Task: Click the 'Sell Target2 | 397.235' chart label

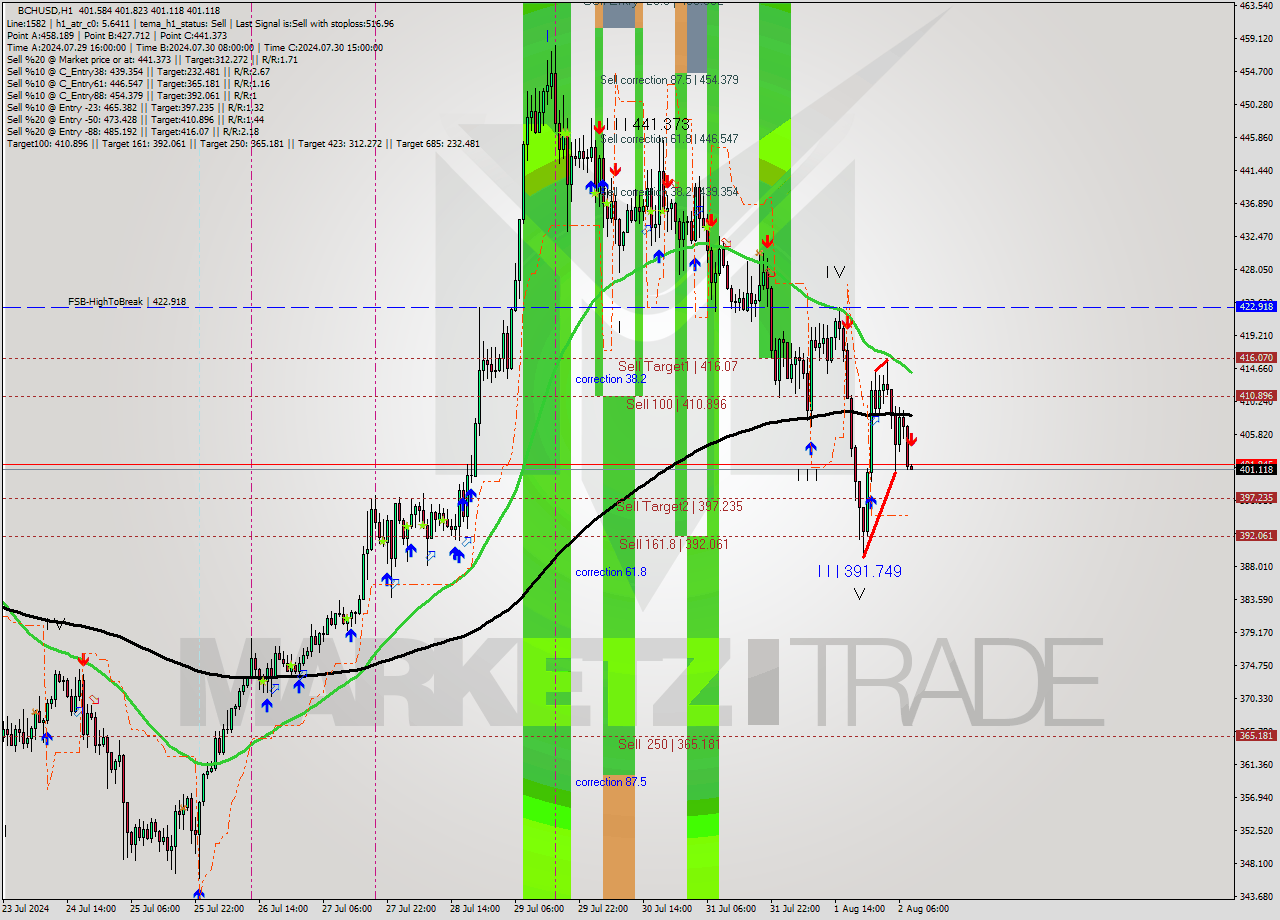Action: click(679, 507)
